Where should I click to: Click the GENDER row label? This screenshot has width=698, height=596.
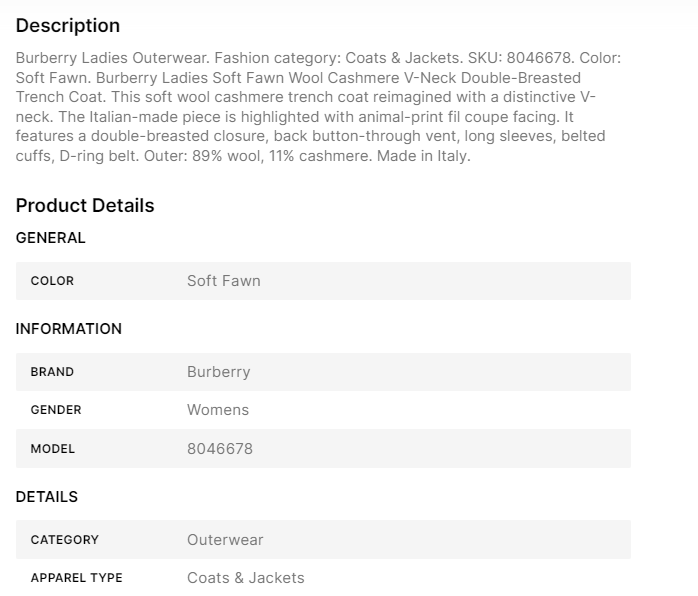click(56, 410)
